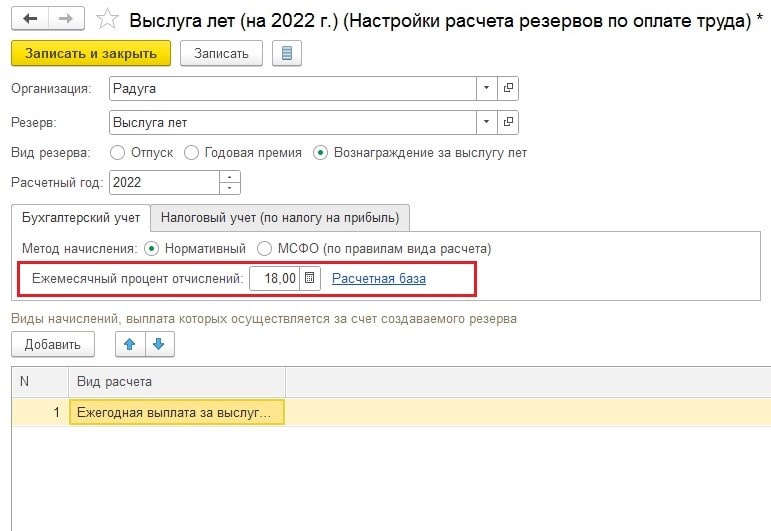Image resolution: width=771 pixels, height=531 pixels.
Task: Add form to favorites with star icon
Action: click(107, 19)
